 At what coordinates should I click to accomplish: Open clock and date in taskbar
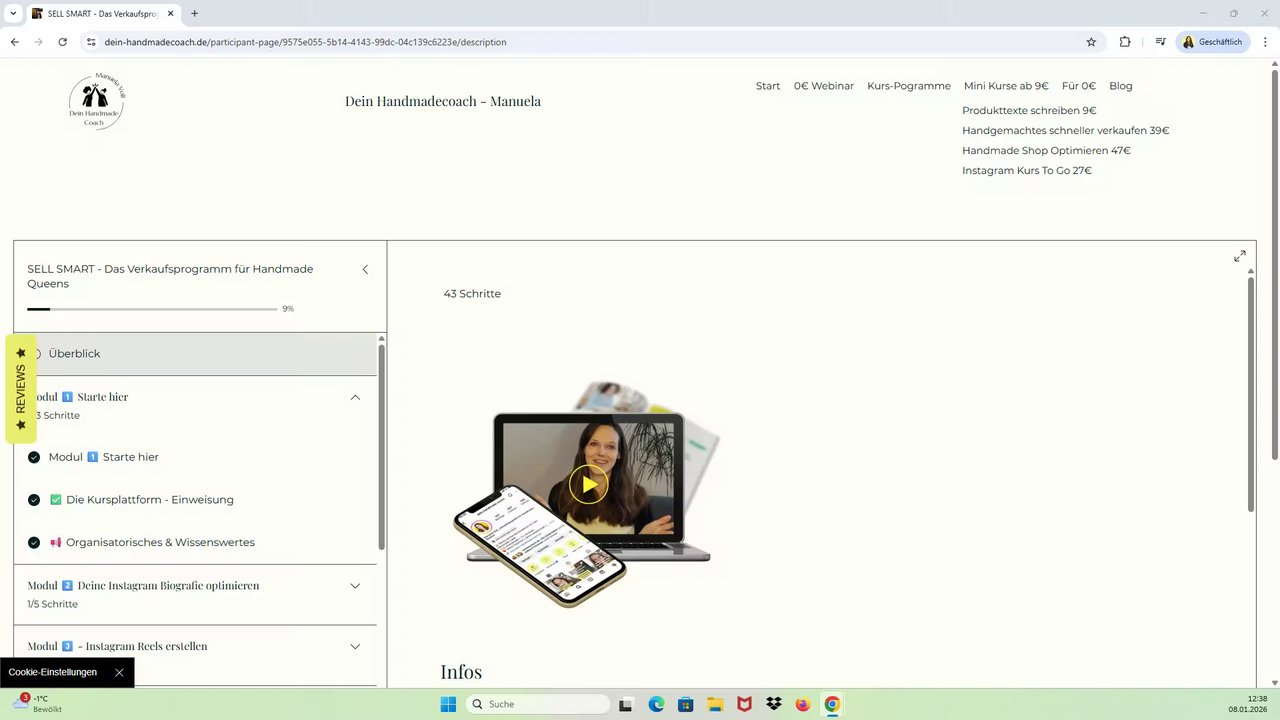1249,704
